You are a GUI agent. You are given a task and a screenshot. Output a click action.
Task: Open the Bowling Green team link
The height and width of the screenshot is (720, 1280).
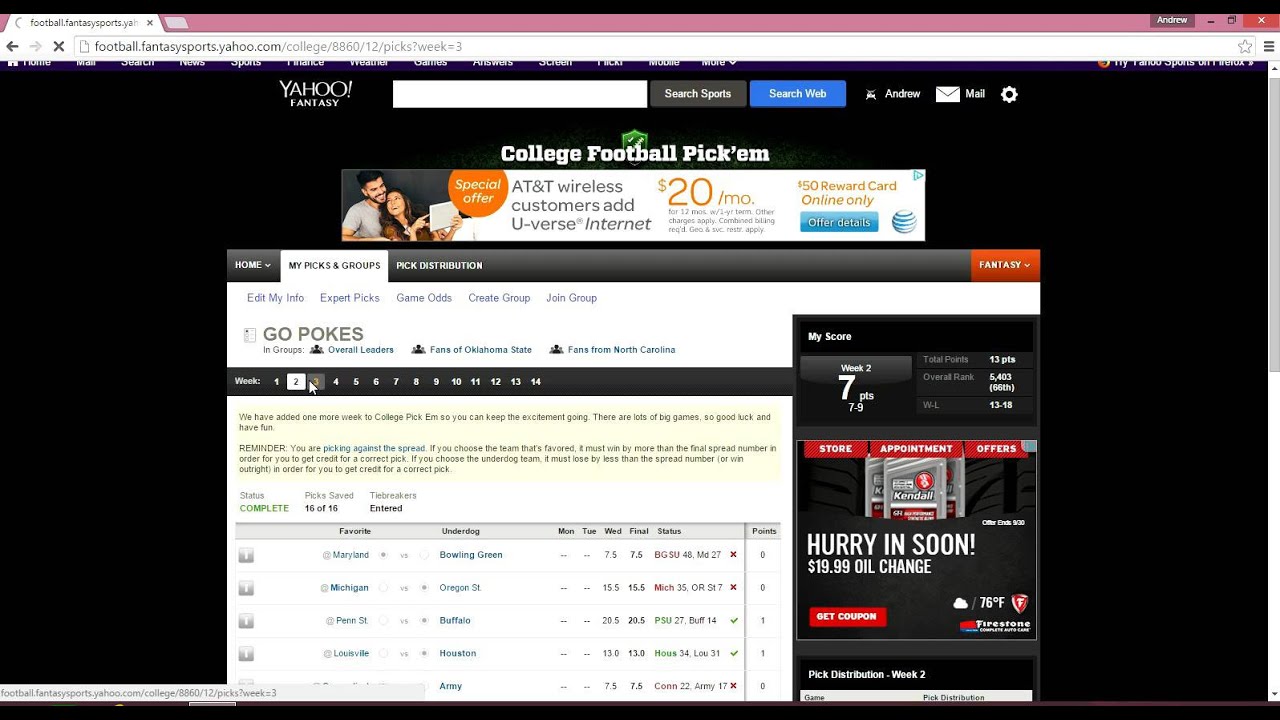pyautogui.click(x=471, y=555)
